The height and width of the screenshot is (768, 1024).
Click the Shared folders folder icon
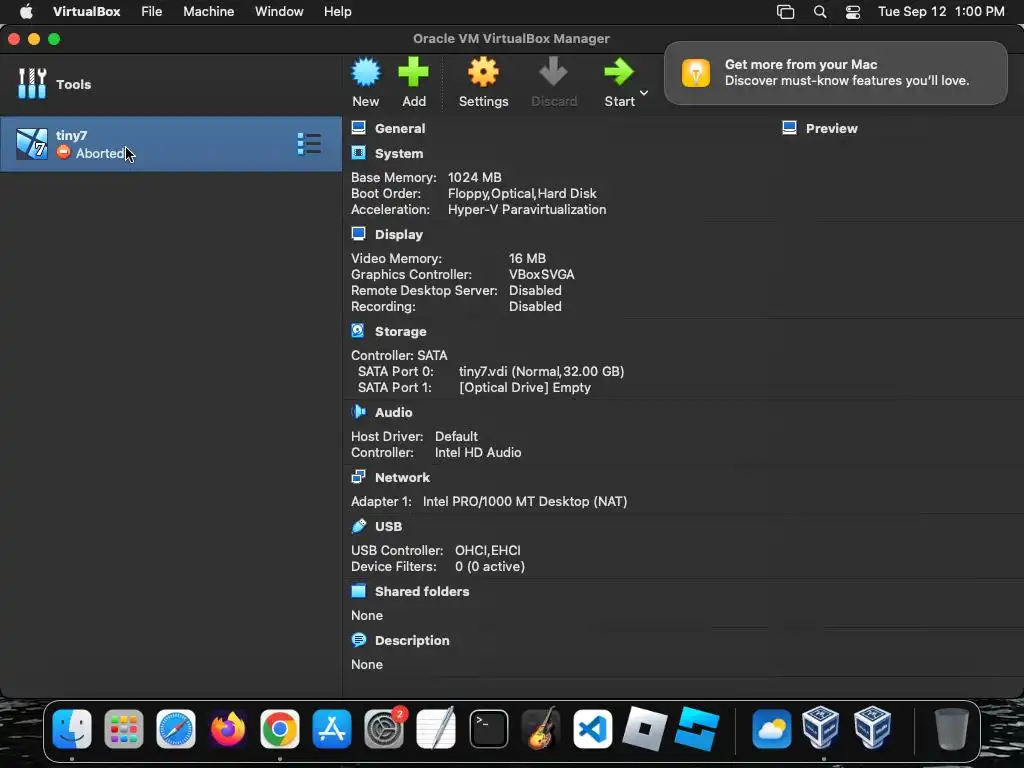point(359,591)
